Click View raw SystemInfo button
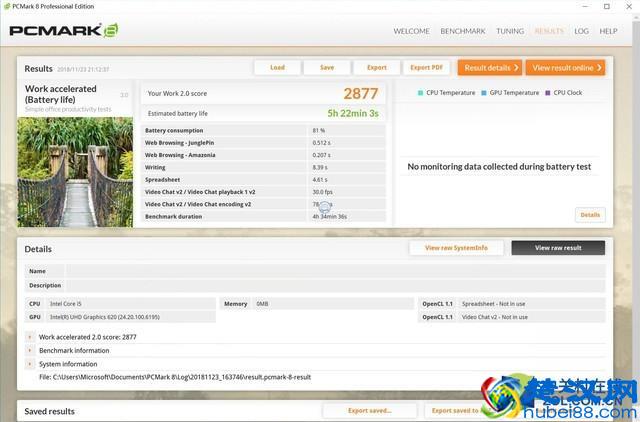Screen dimensions: 640x422 (456, 248)
